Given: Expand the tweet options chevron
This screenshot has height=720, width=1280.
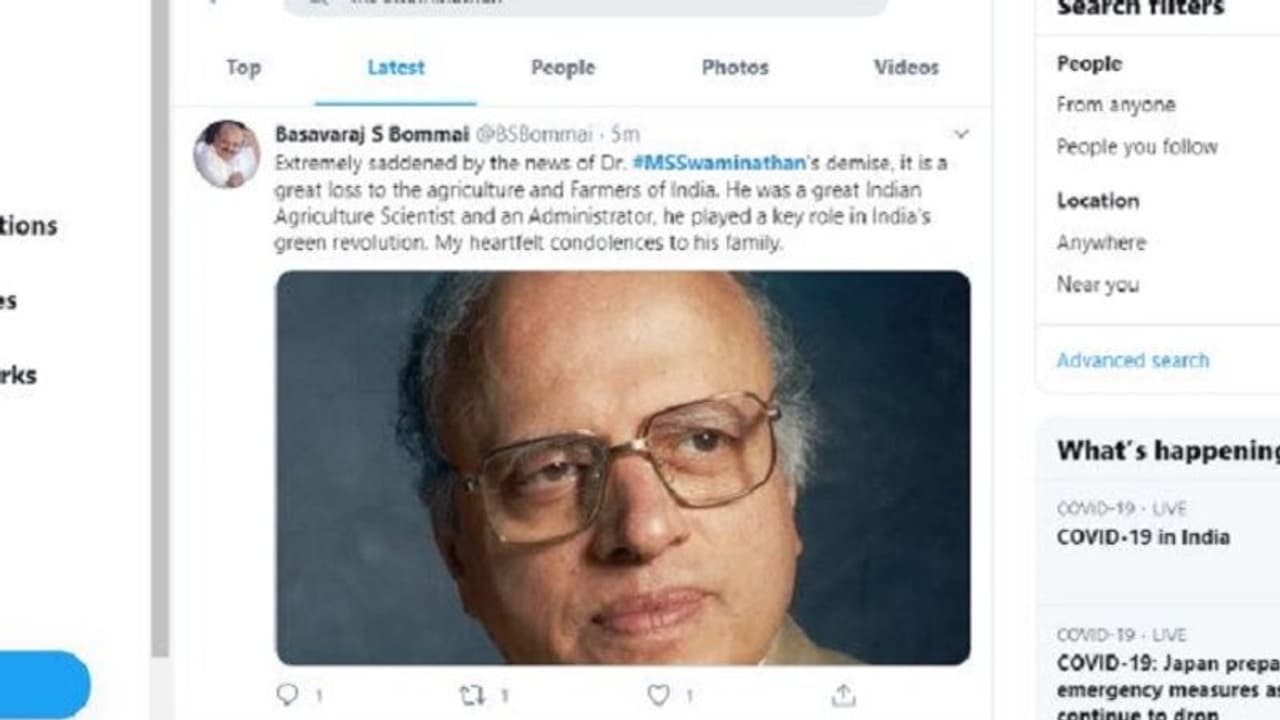Looking at the screenshot, I should point(961,134).
